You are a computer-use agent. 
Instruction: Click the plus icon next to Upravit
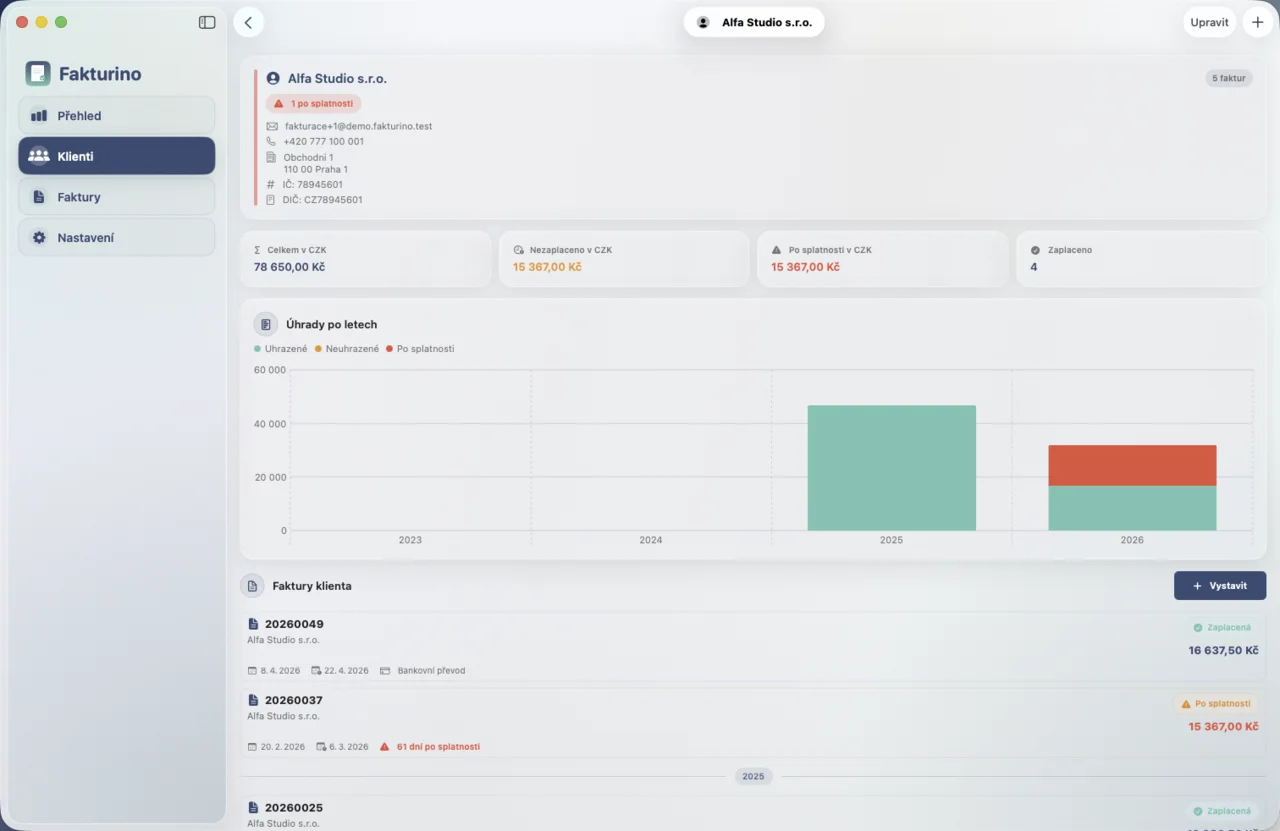[1257, 22]
